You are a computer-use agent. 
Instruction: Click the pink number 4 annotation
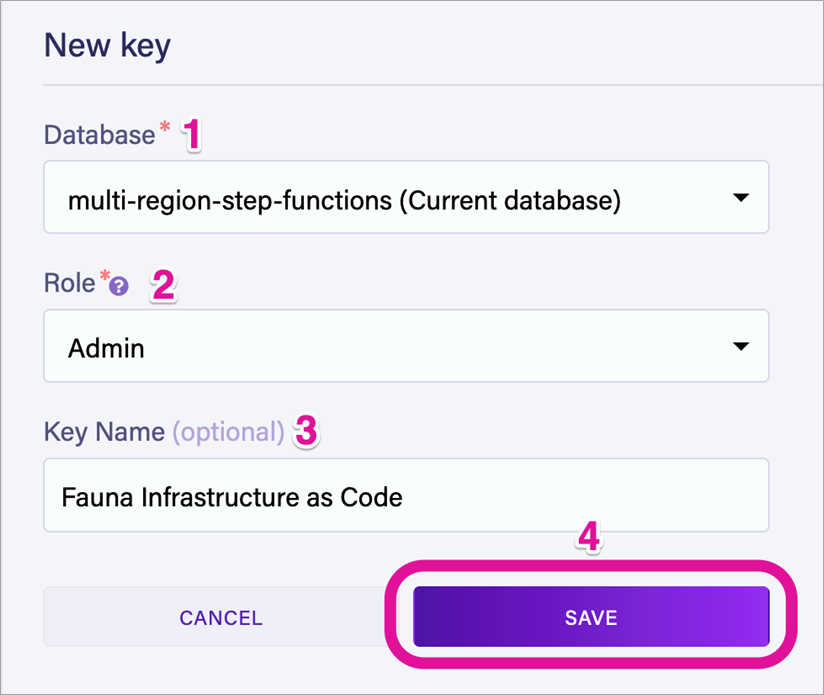[x=590, y=538]
